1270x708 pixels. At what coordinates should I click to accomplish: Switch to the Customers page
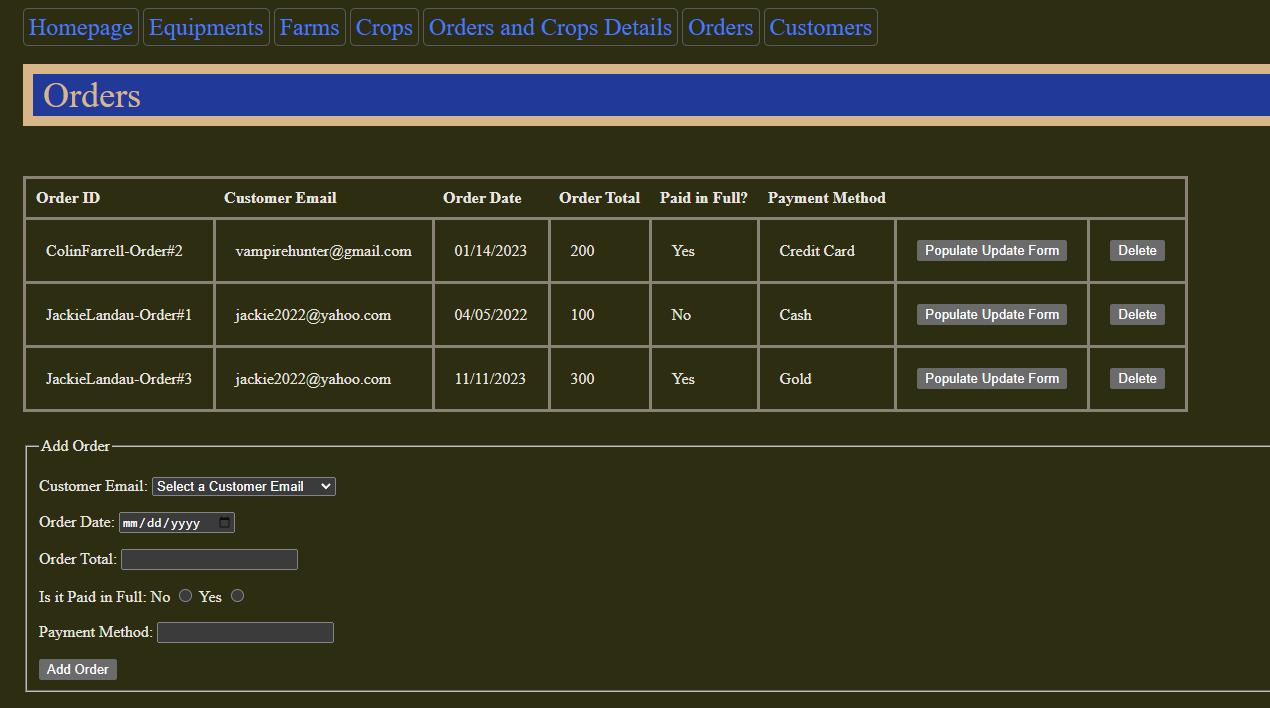click(x=820, y=27)
